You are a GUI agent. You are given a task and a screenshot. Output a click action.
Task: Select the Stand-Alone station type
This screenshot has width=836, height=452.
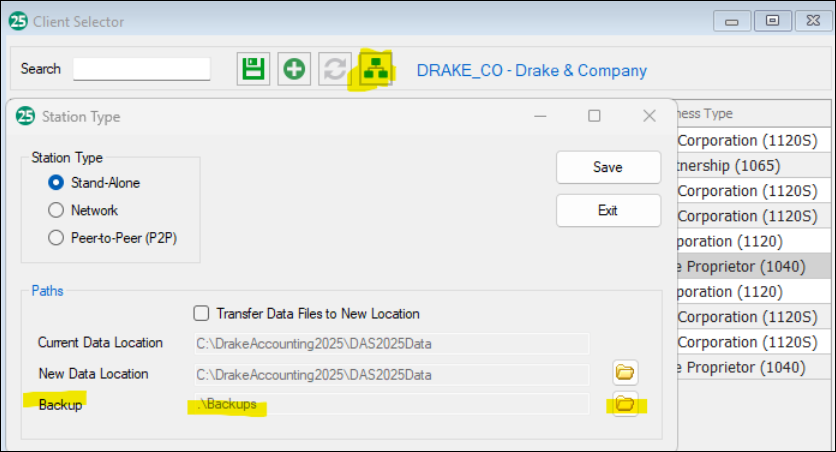coord(94,183)
